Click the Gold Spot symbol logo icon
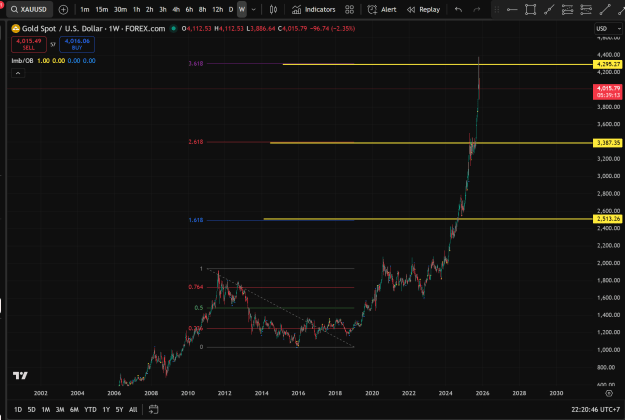The width and height of the screenshot is (625, 420). pos(16,29)
